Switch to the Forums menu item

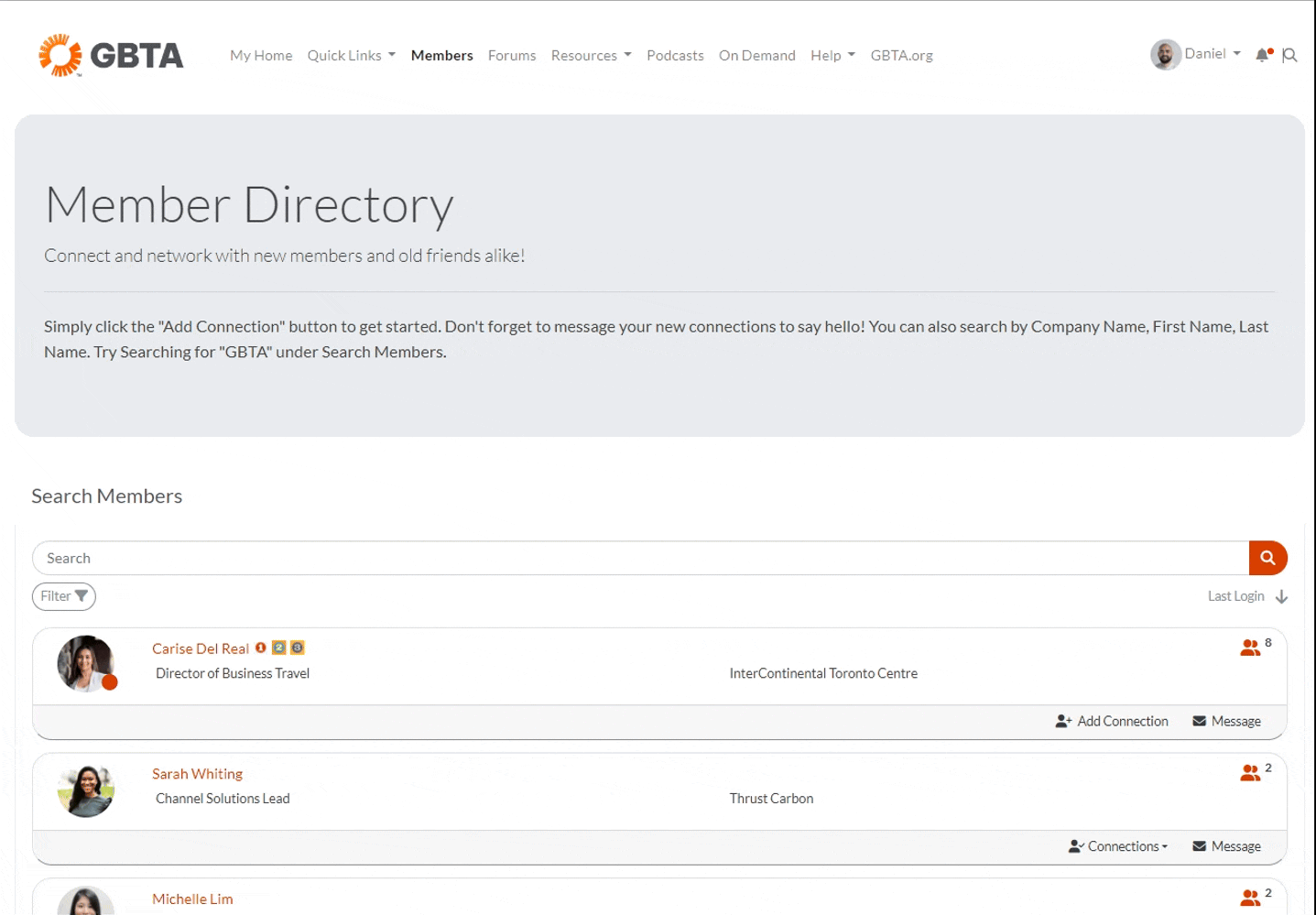(x=511, y=55)
